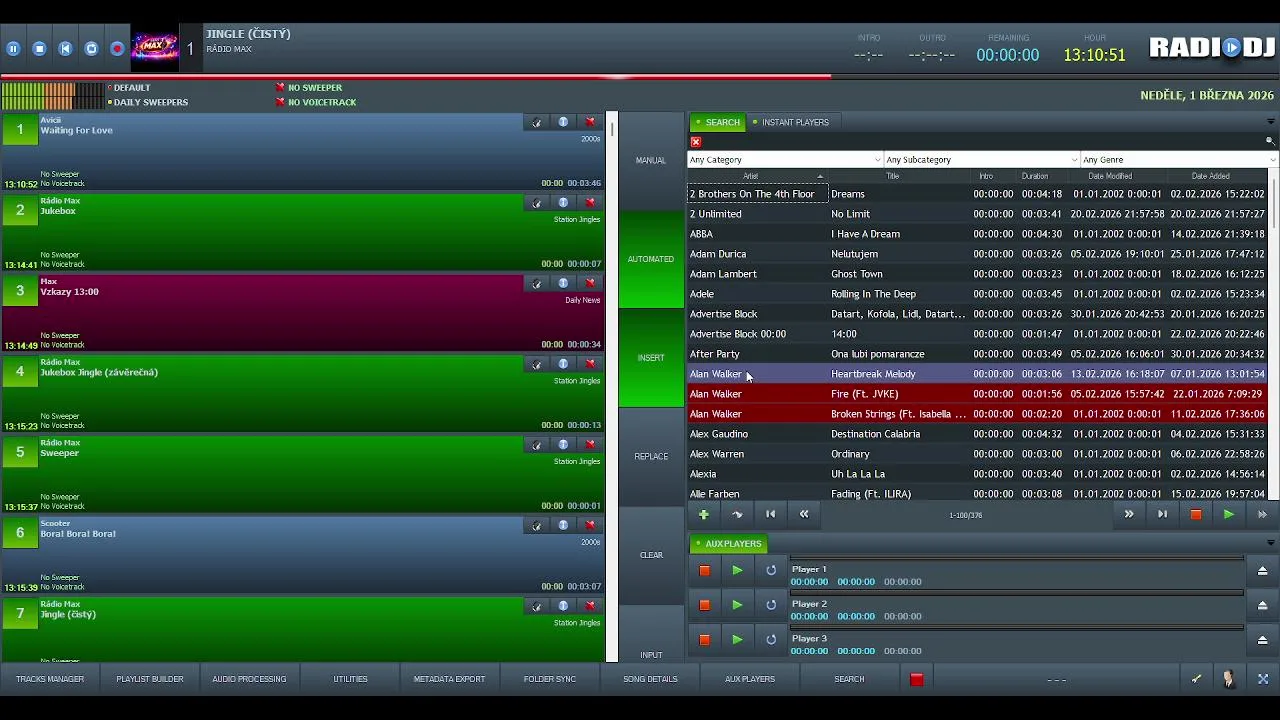Screen dimensions: 1280x720
Task: Toggle INSERT mode button
Action: click(x=650, y=358)
